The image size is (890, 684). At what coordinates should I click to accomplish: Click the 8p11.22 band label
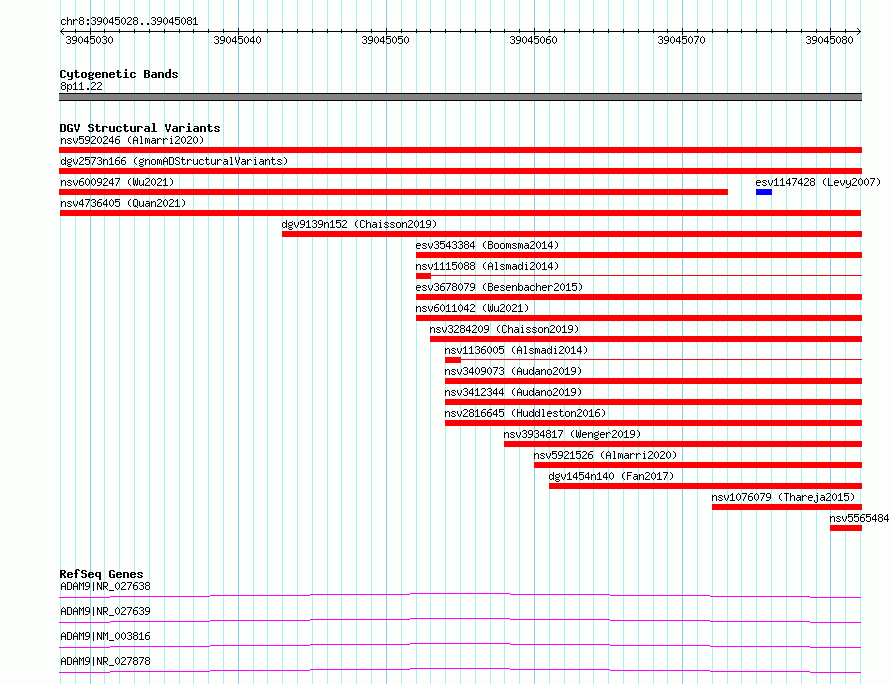click(x=81, y=86)
